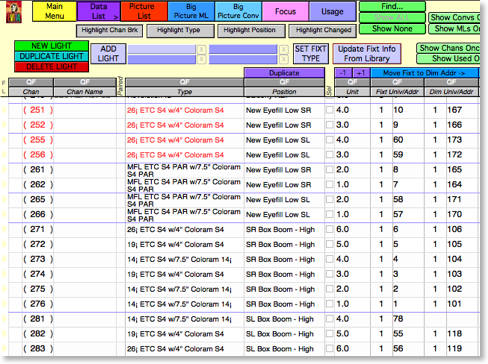Sort by the Unit column header
This screenshot has height=364, width=488.
[x=352, y=92]
